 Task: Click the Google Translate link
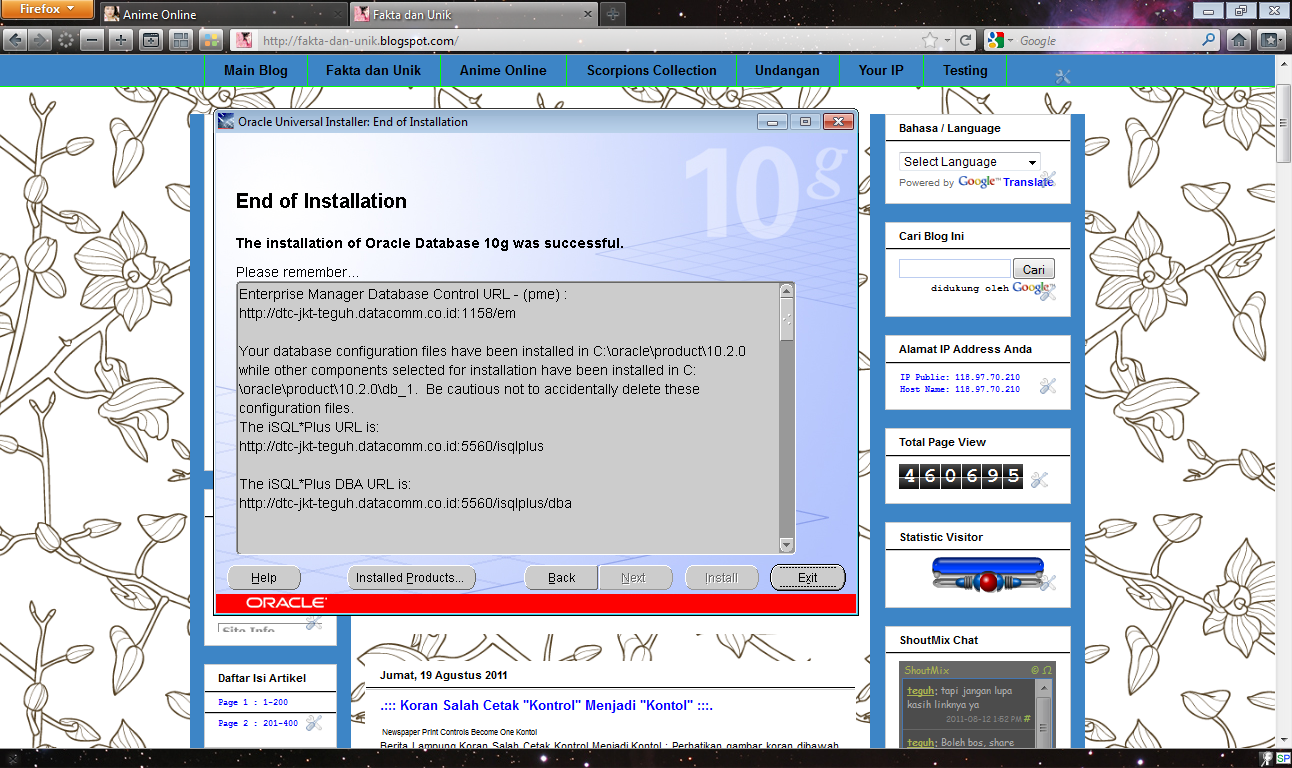(1028, 182)
